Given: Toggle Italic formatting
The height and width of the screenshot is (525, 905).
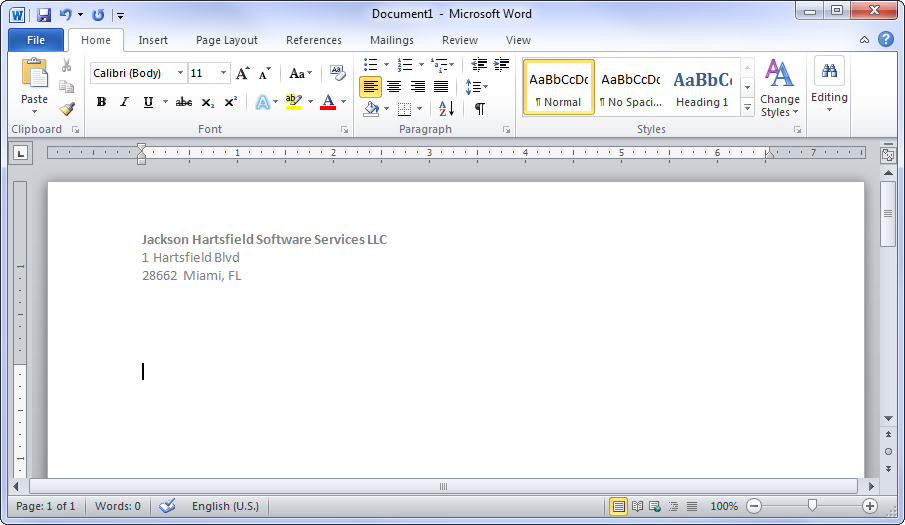Looking at the screenshot, I should [x=124, y=102].
